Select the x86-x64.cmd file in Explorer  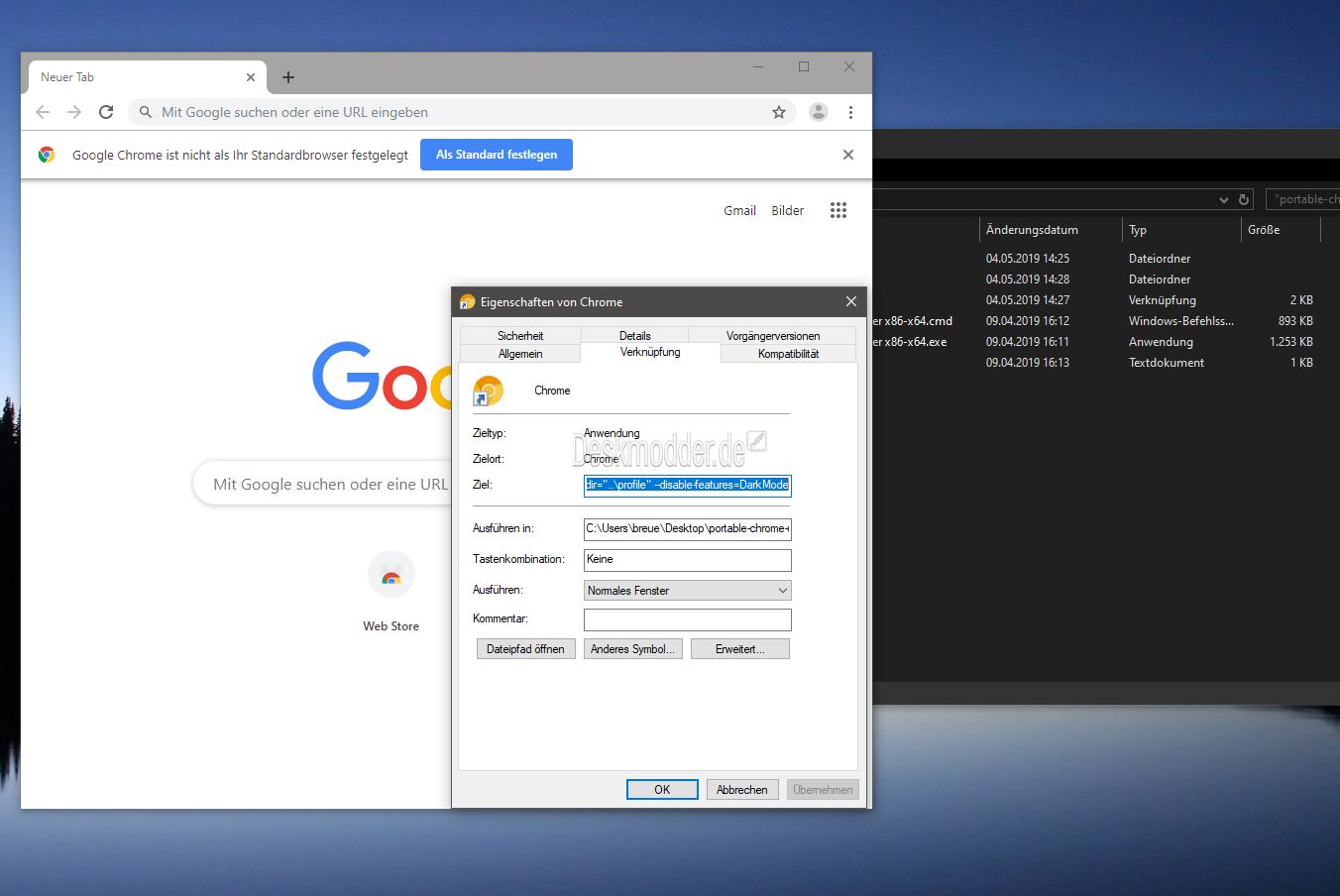pyautogui.click(x=1096, y=321)
